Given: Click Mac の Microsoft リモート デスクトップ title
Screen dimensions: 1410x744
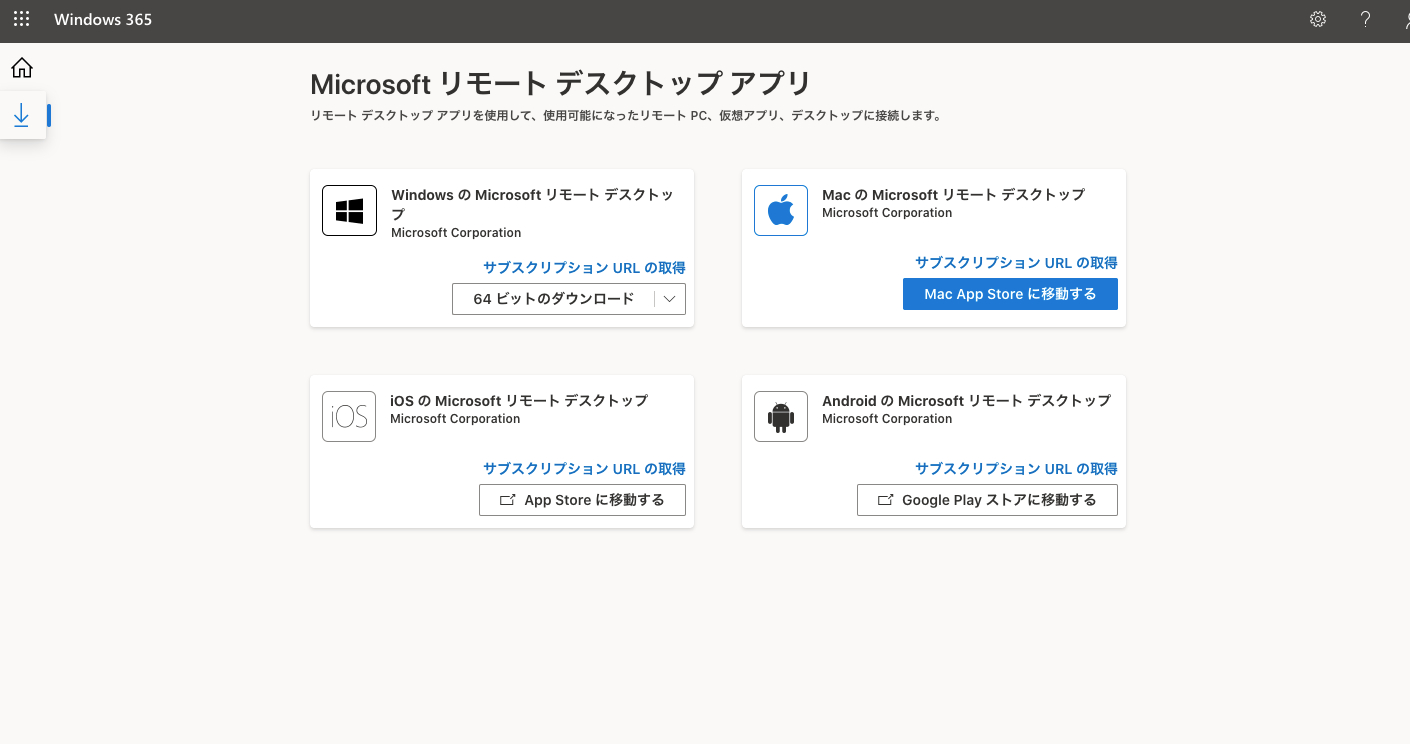Looking at the screenshot, I should coord(953,195).
